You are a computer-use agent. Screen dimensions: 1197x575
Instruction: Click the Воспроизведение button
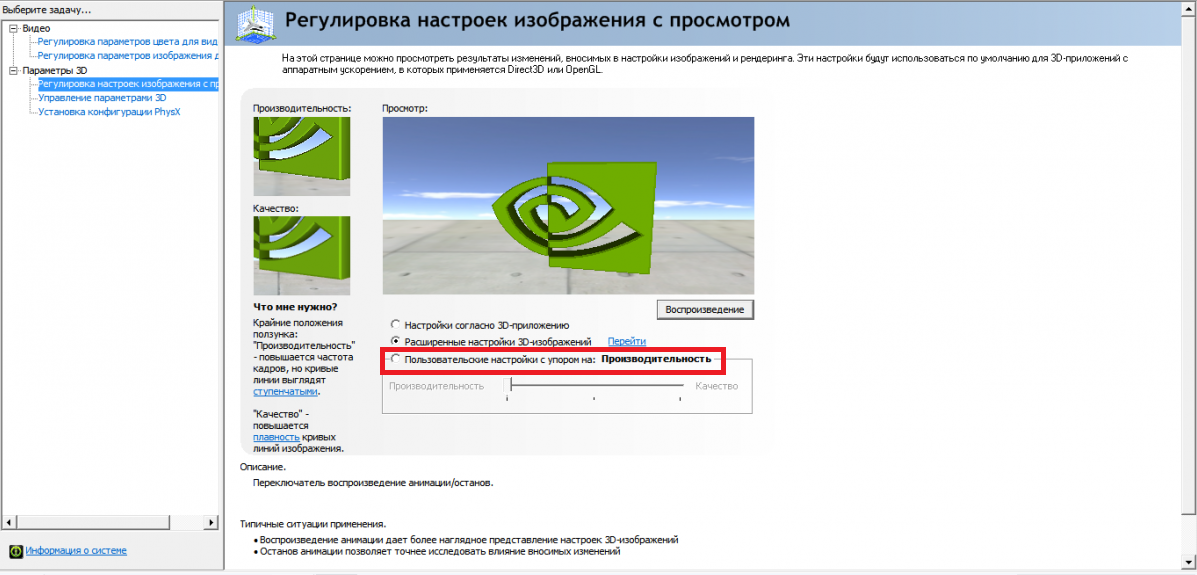[x=705, y=309]
